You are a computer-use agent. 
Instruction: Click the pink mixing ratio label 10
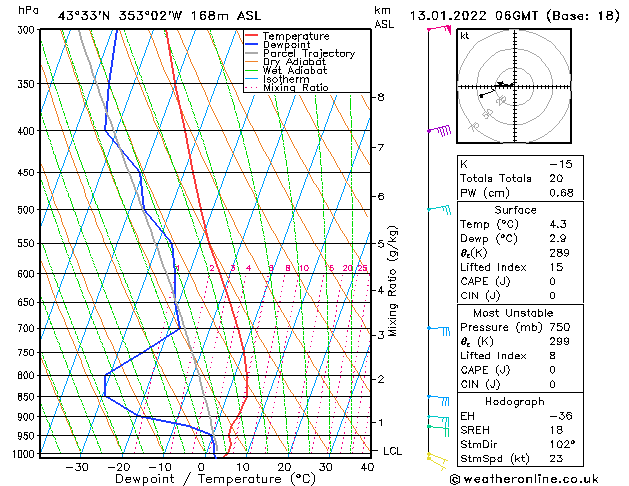(304, 268)
